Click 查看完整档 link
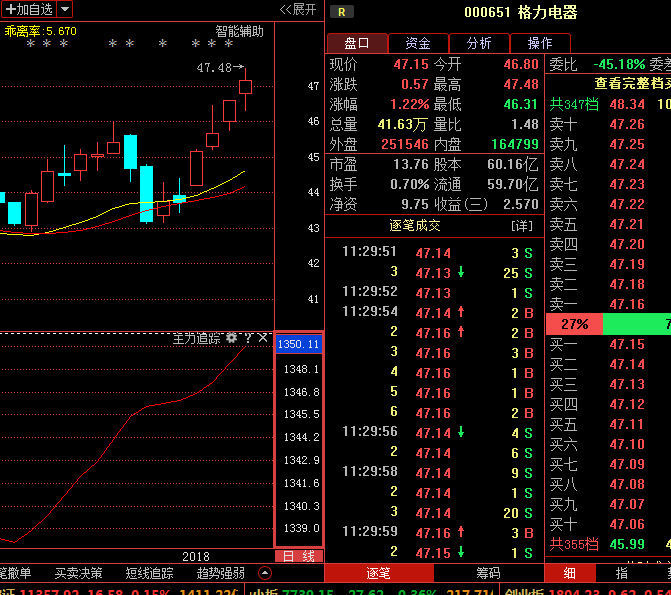This screenshot has width=671, height=595. tap(630, 84)
